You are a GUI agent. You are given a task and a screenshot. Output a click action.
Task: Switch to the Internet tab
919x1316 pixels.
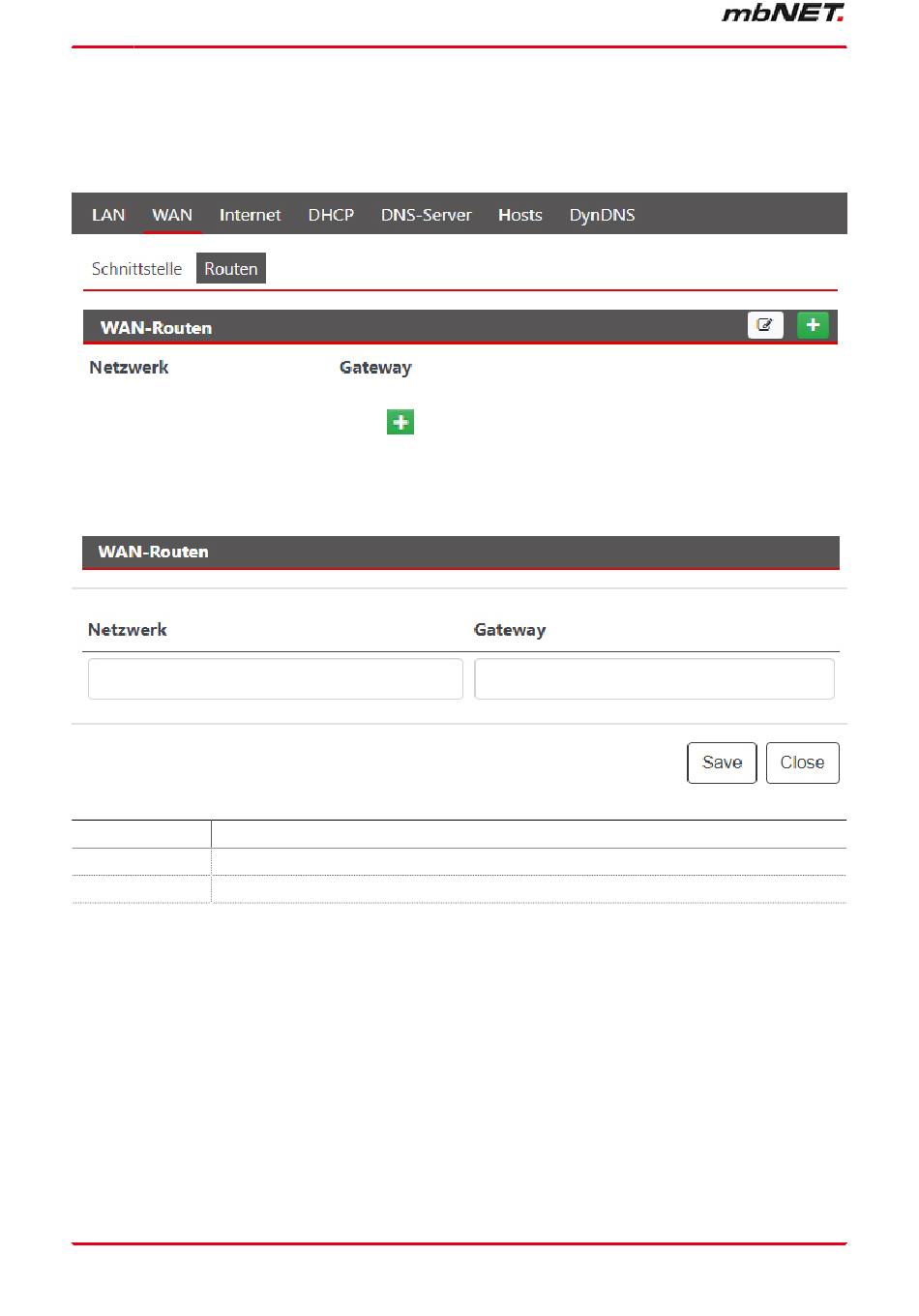click(250, 215)
